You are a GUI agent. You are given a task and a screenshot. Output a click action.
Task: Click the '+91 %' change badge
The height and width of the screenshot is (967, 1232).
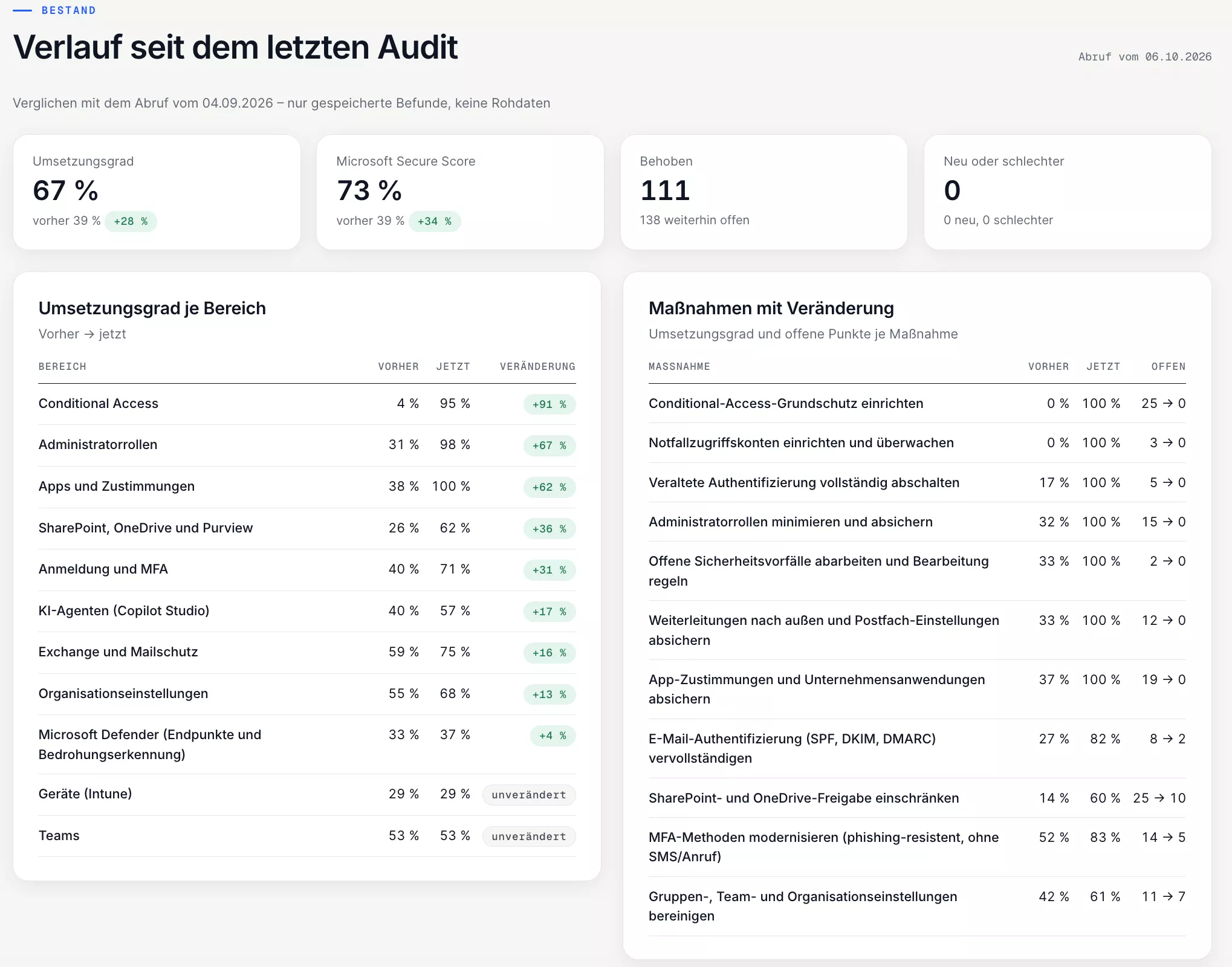(x=550, y=404)
